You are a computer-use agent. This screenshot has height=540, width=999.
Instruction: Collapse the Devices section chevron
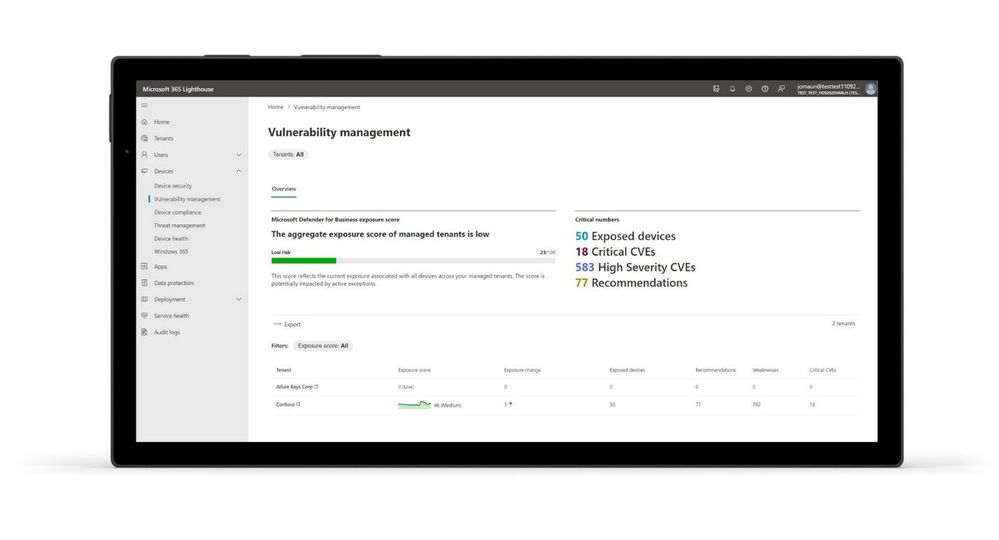coord(239,171)
